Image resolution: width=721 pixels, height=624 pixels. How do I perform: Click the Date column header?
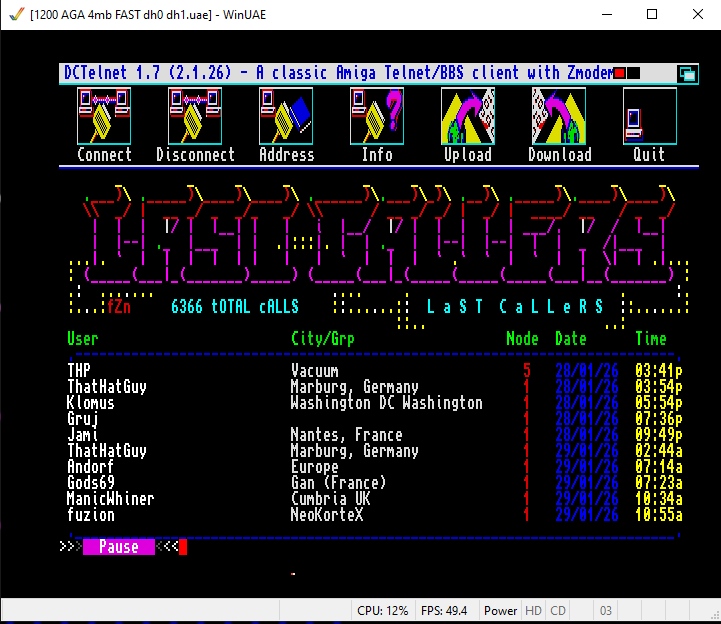click(571, 339)
